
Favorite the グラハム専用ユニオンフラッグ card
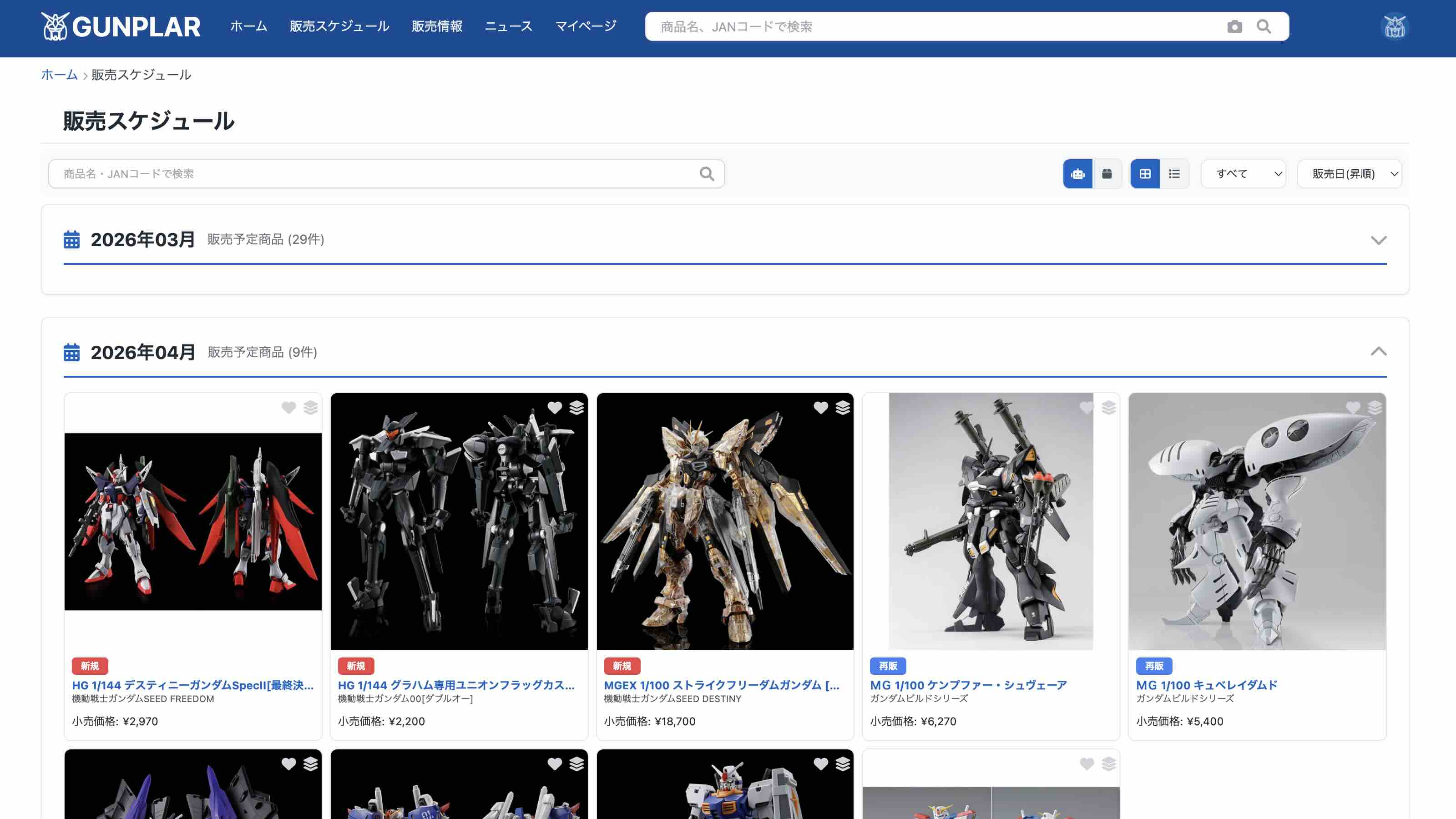[x=555, y=408]
